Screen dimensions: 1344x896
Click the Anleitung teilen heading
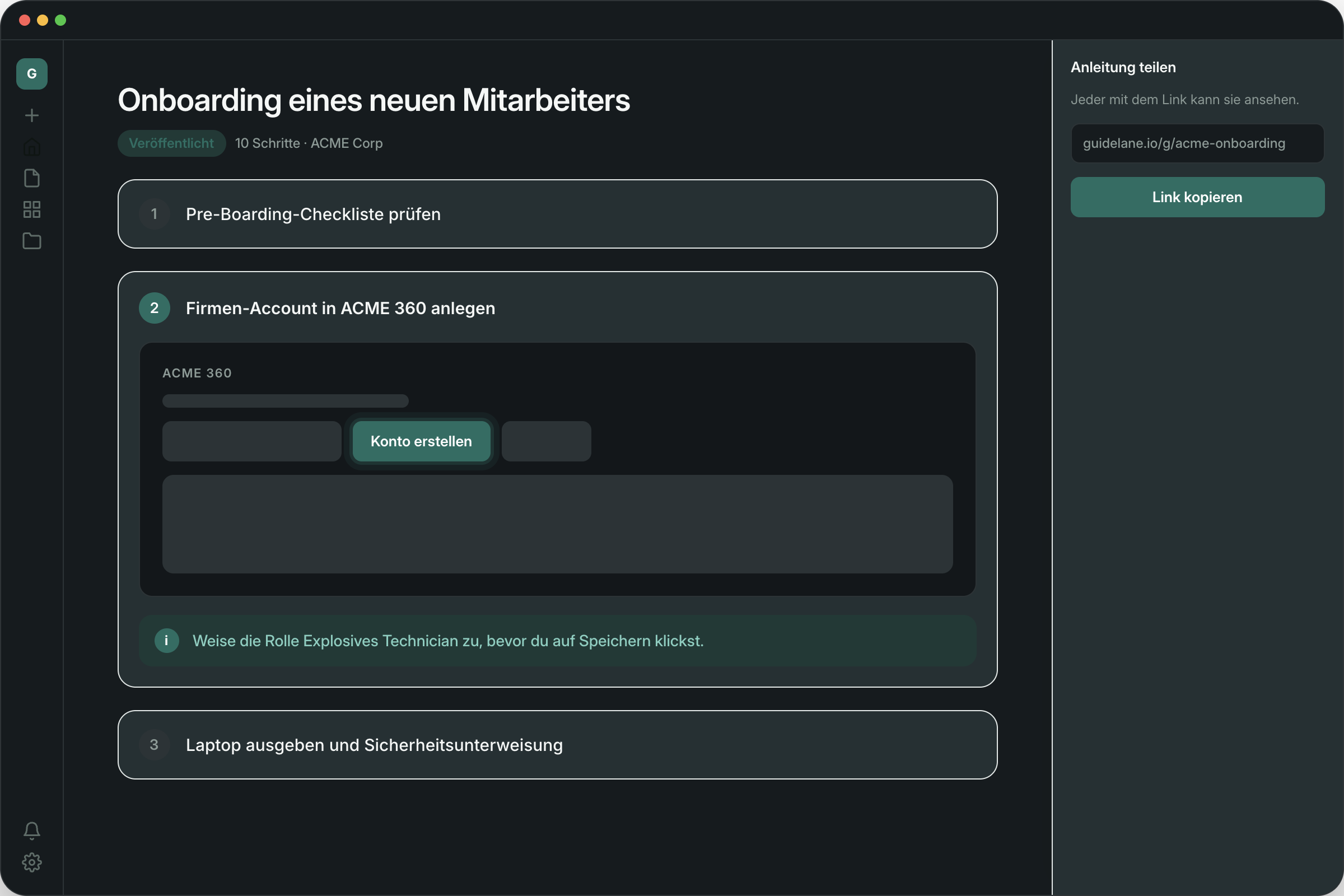[1123, 67]
